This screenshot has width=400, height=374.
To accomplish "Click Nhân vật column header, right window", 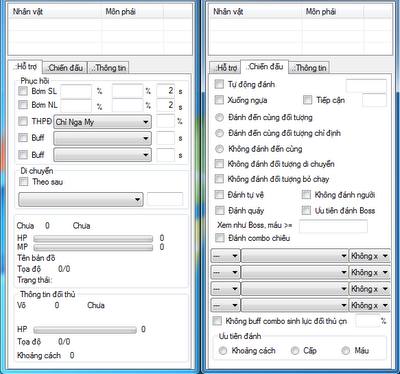I will [256, 12].
